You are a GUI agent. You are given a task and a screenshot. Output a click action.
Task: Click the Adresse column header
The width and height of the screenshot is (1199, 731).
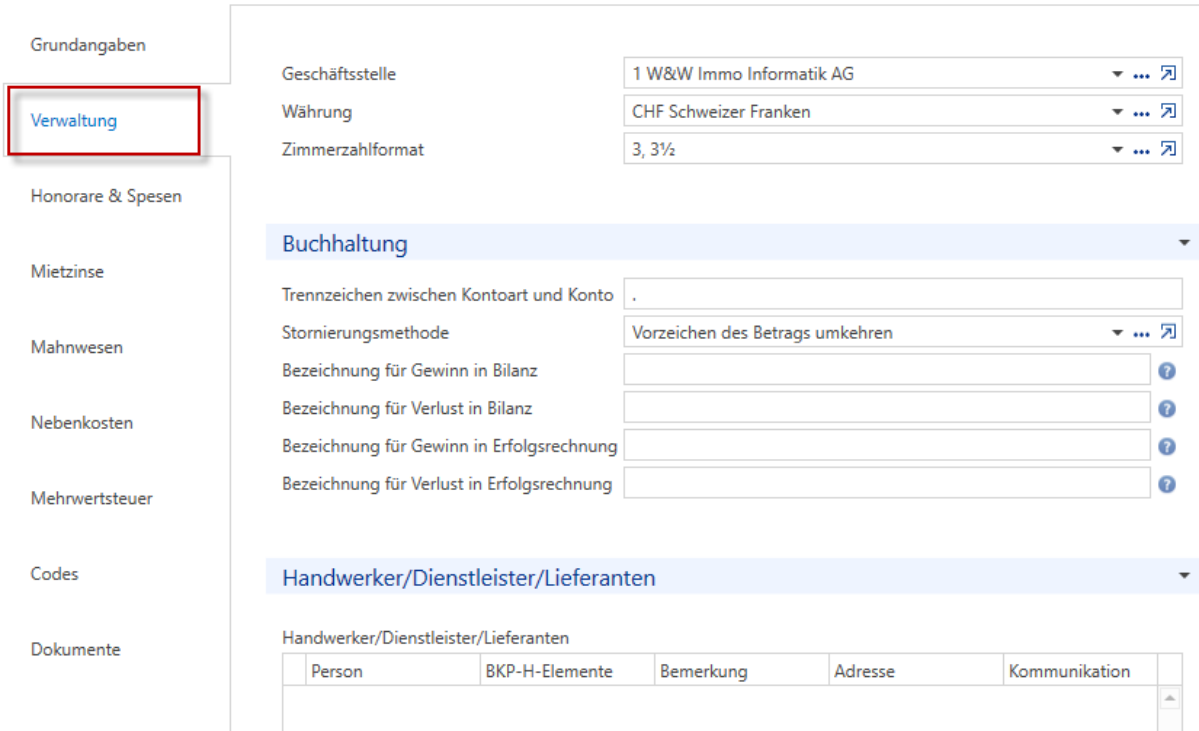(916, 671)
